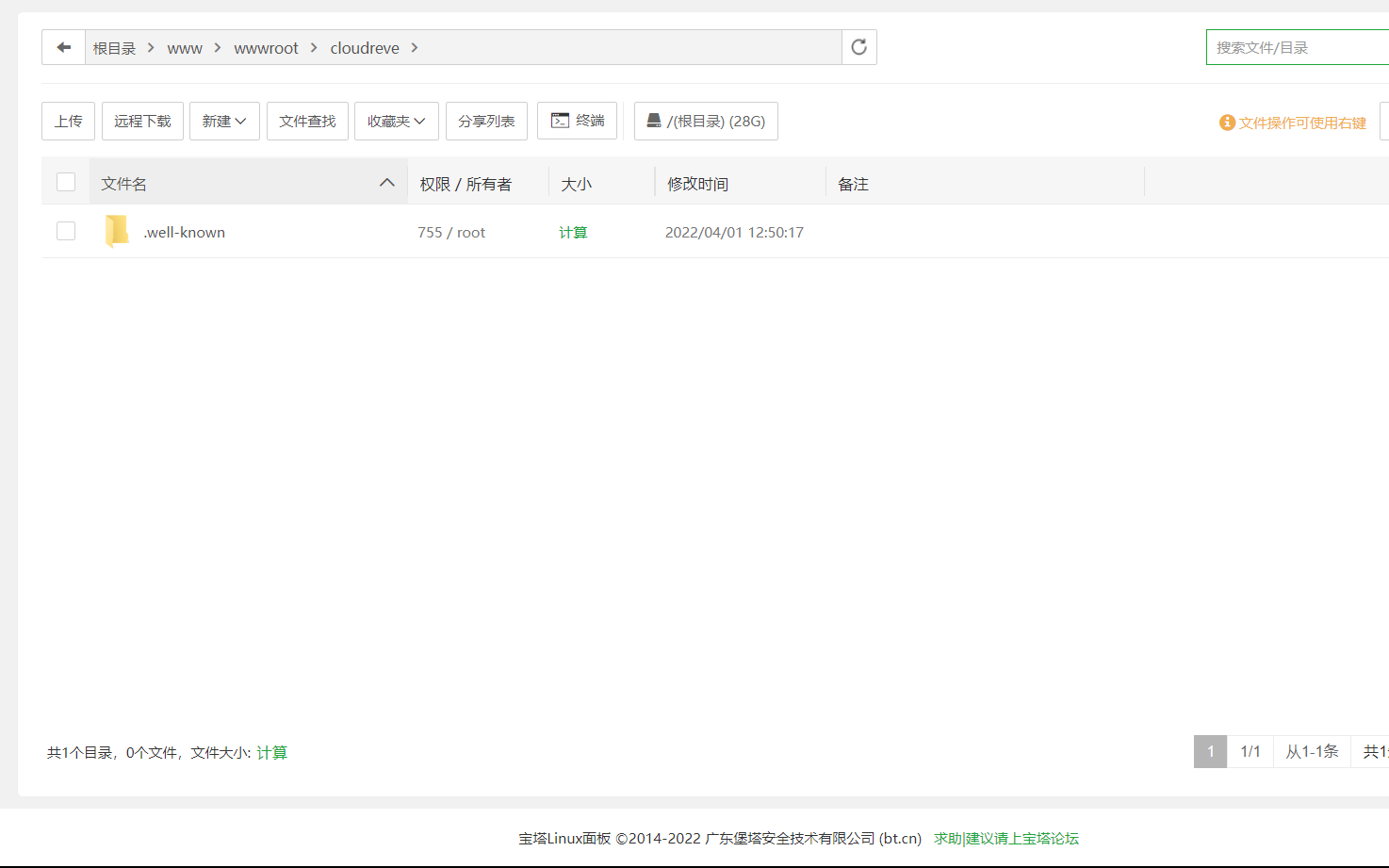Click the info icon beside 文件操作可使用右键
Screen dimensions: 1389x868
(x=1226, y=122)
